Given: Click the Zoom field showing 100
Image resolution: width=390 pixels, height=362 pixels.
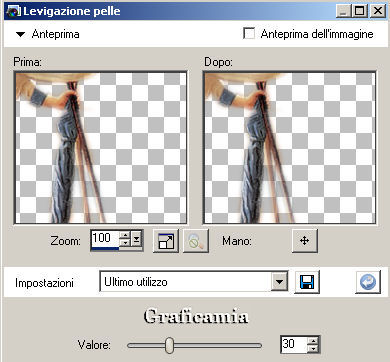Looking at the screenshot, I should pos(105,238).
